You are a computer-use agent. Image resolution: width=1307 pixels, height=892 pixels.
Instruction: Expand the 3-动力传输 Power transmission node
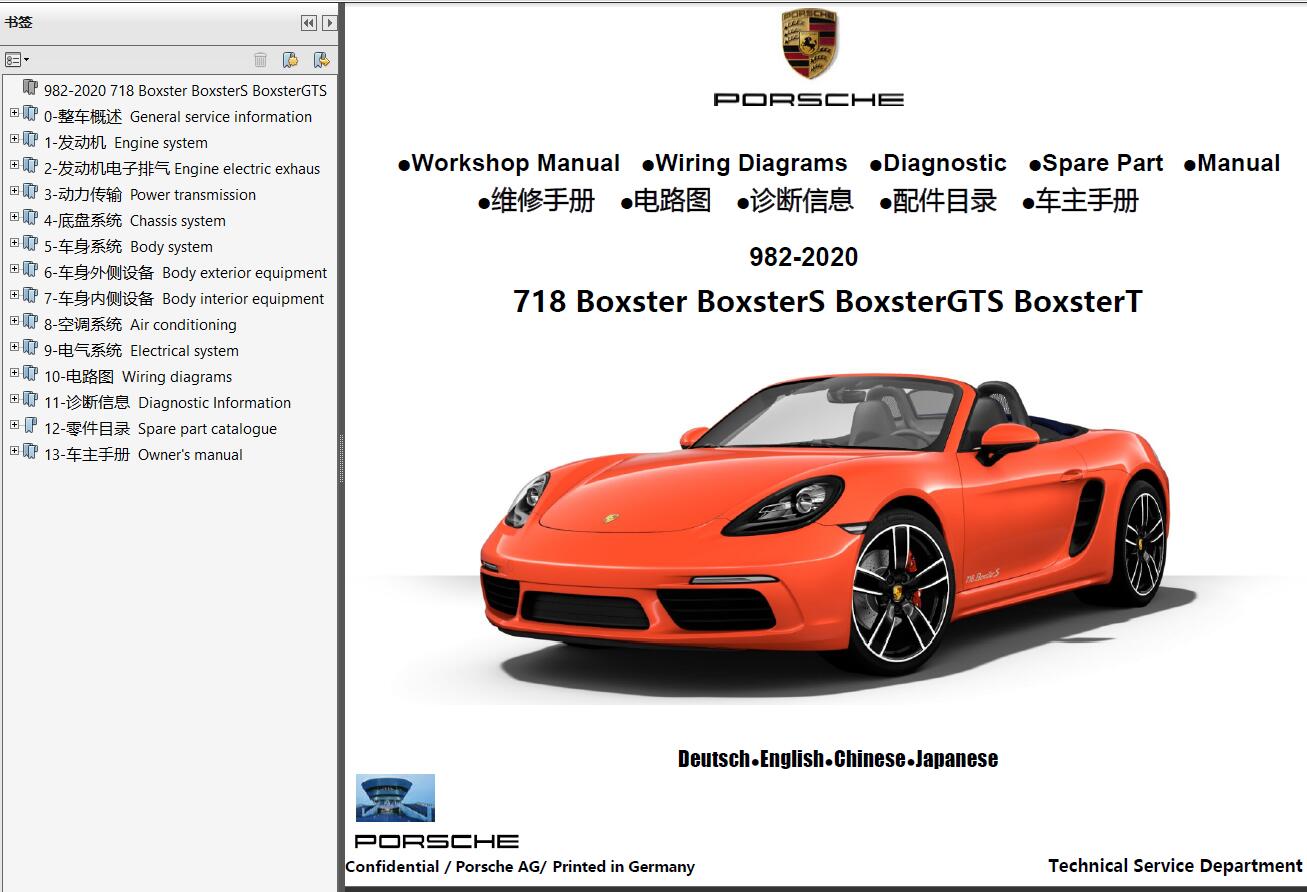pos(14,192)
